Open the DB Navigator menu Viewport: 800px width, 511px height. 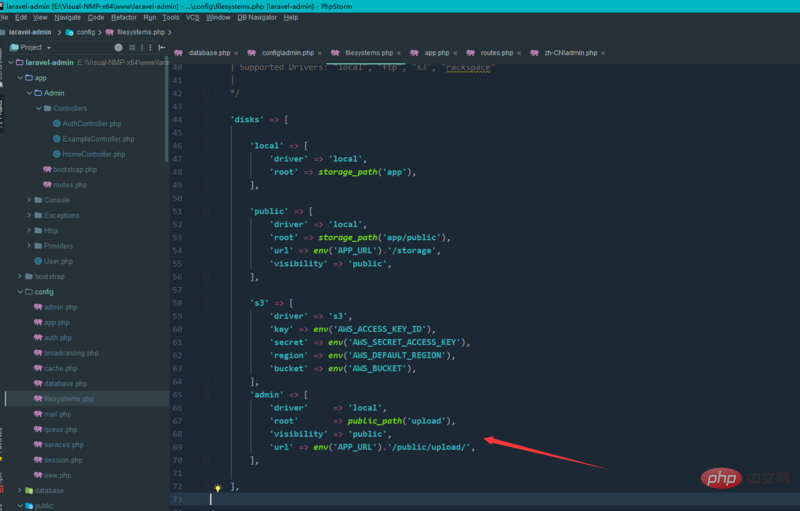click(257, 17)
